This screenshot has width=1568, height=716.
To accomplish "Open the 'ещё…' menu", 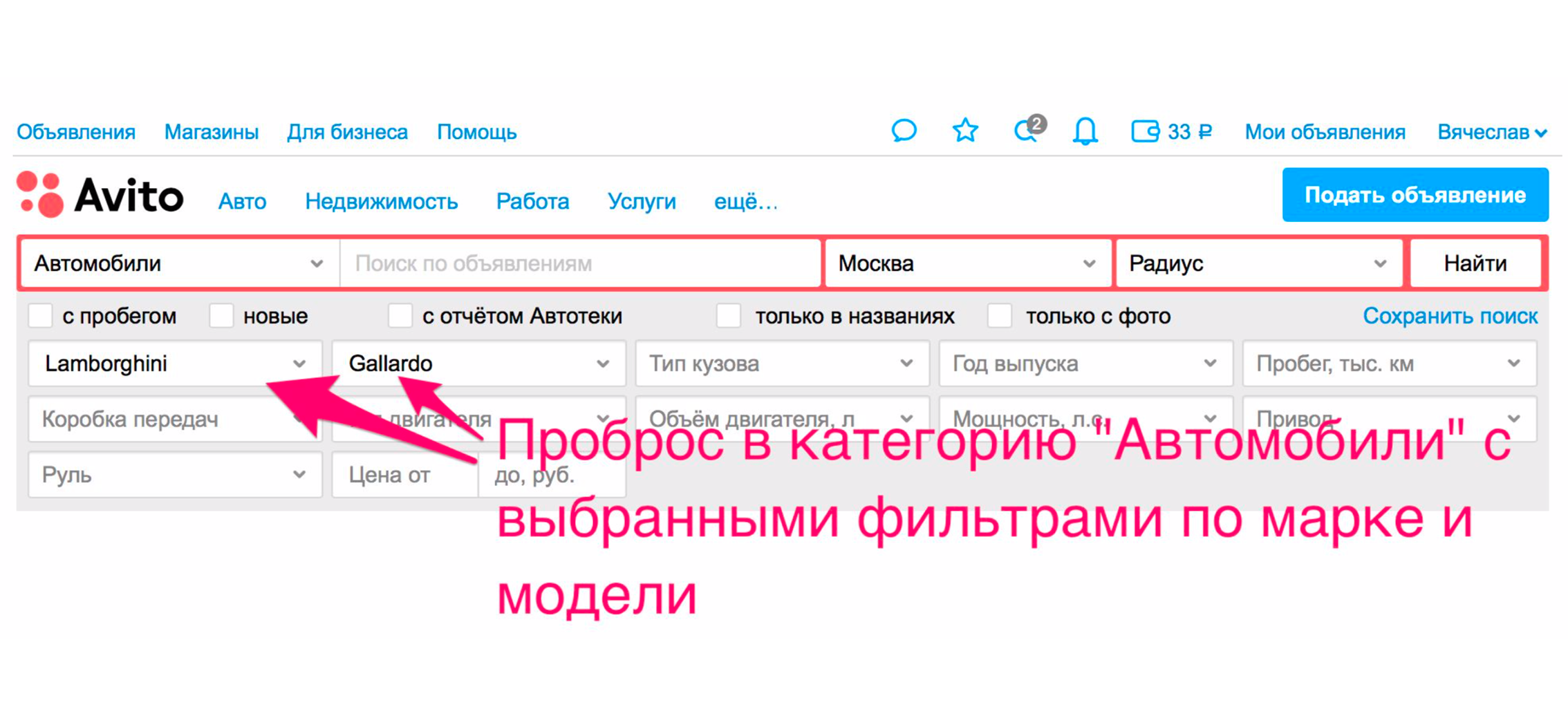I will click(745, 202).
